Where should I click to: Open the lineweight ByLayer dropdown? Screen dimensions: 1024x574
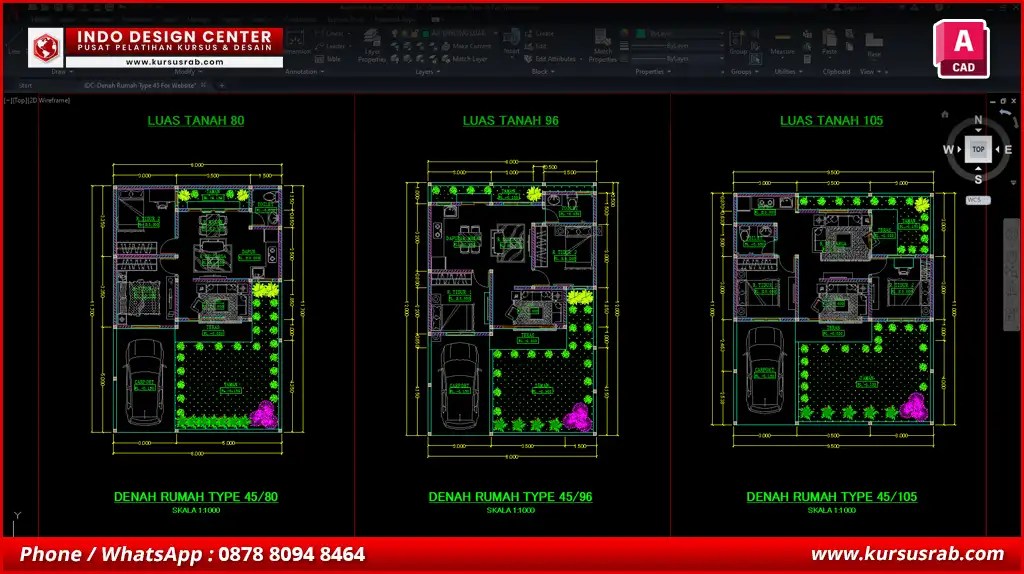[x=679, y=46]
